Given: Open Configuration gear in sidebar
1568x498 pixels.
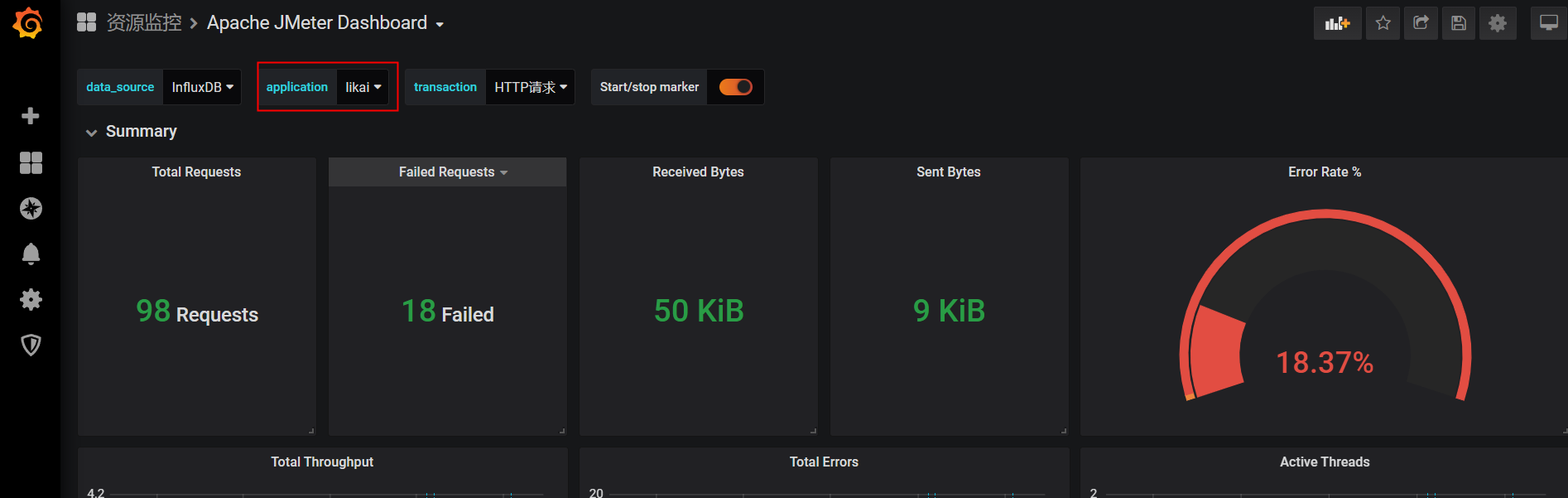Looking at the screenshot, I should (31, 299).
